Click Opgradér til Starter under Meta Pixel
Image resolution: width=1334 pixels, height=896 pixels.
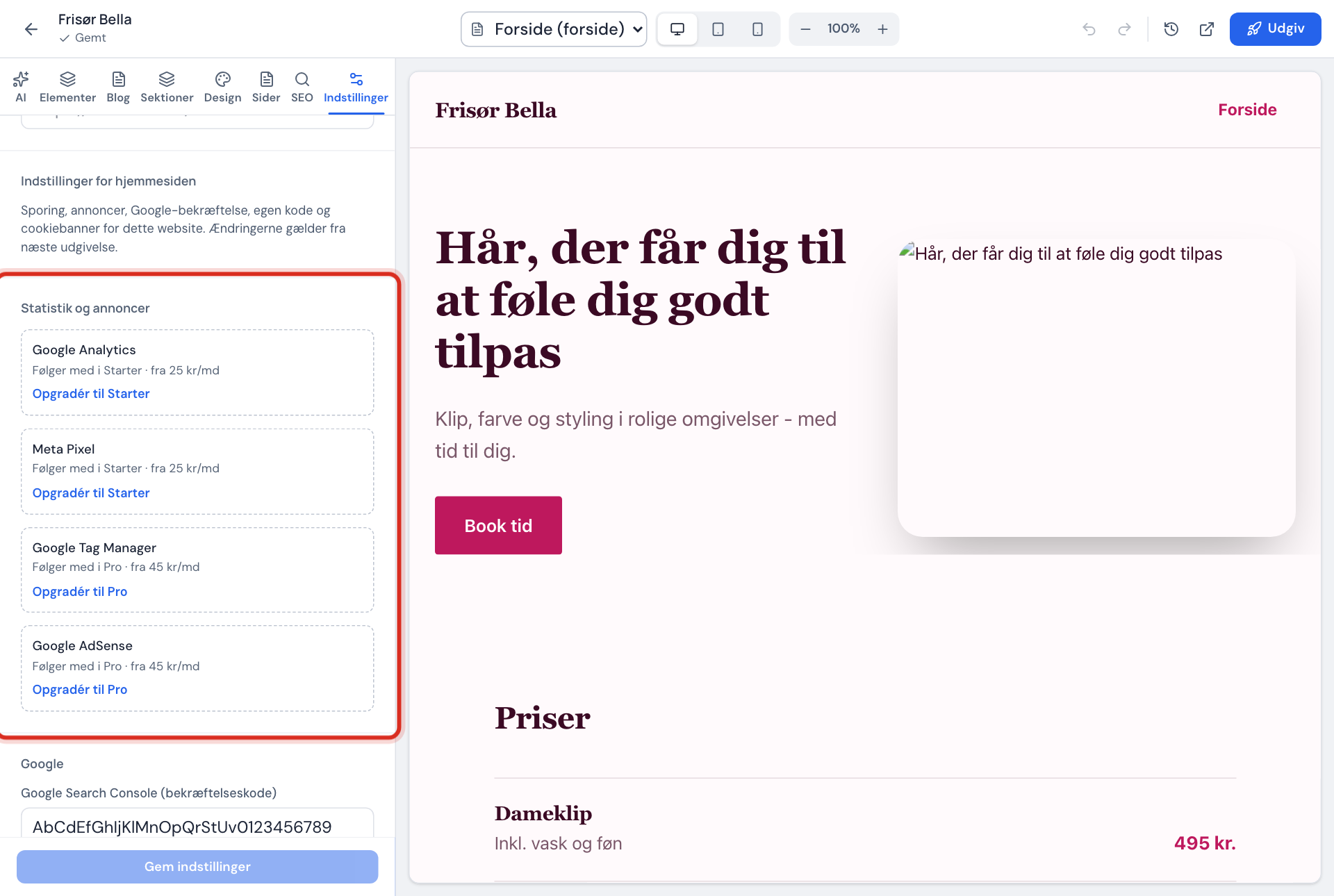91,493
